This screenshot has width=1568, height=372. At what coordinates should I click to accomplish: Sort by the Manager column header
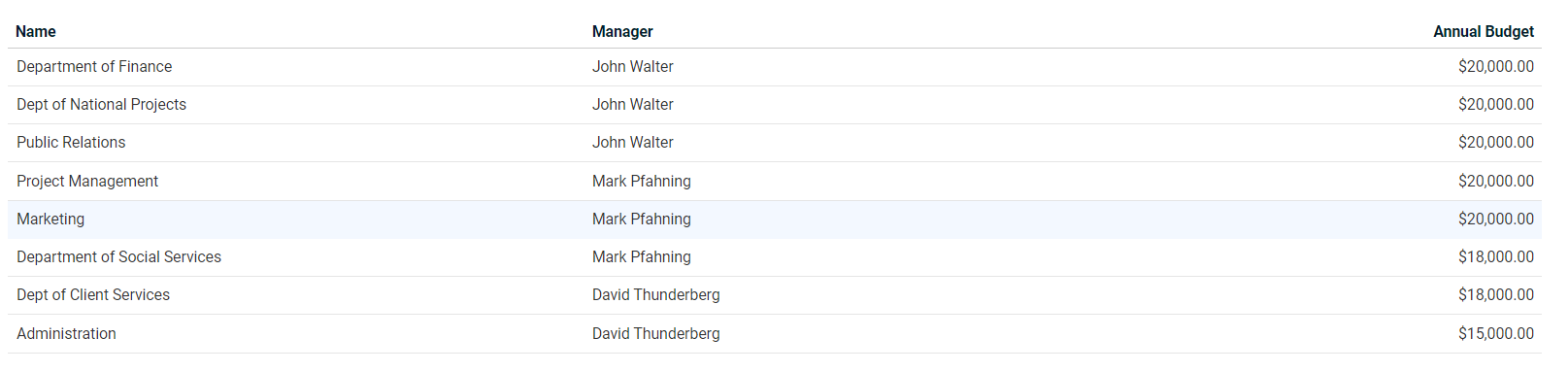click(x=622, y=31)
